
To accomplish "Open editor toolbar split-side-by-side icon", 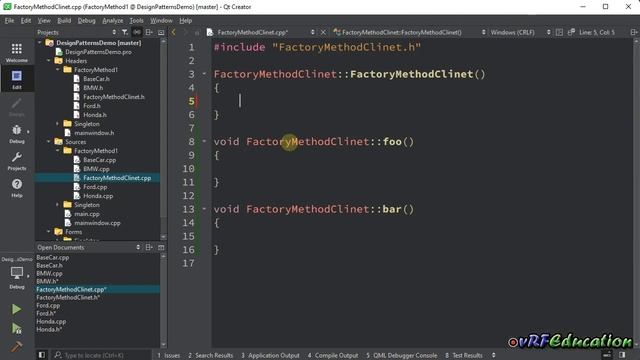I will (559, 32).
